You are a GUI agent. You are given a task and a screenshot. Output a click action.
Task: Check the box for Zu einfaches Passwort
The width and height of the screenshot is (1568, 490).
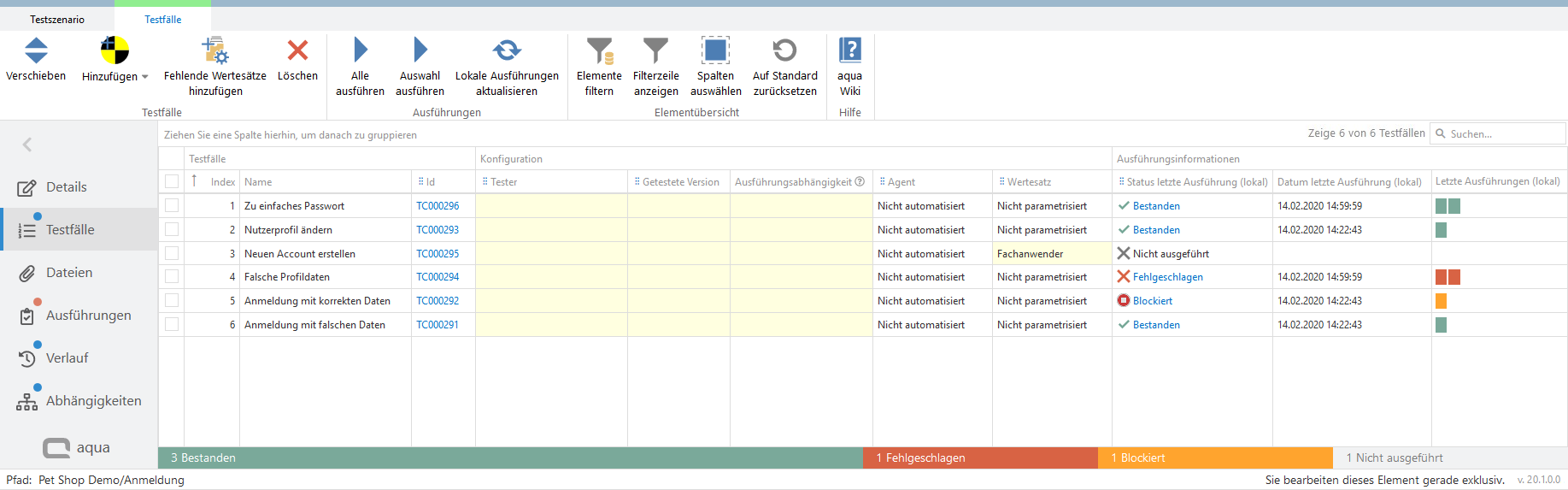point(172,206)
